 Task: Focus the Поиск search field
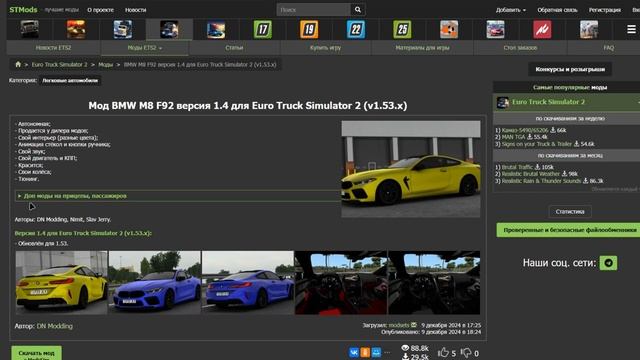point(313,9)
